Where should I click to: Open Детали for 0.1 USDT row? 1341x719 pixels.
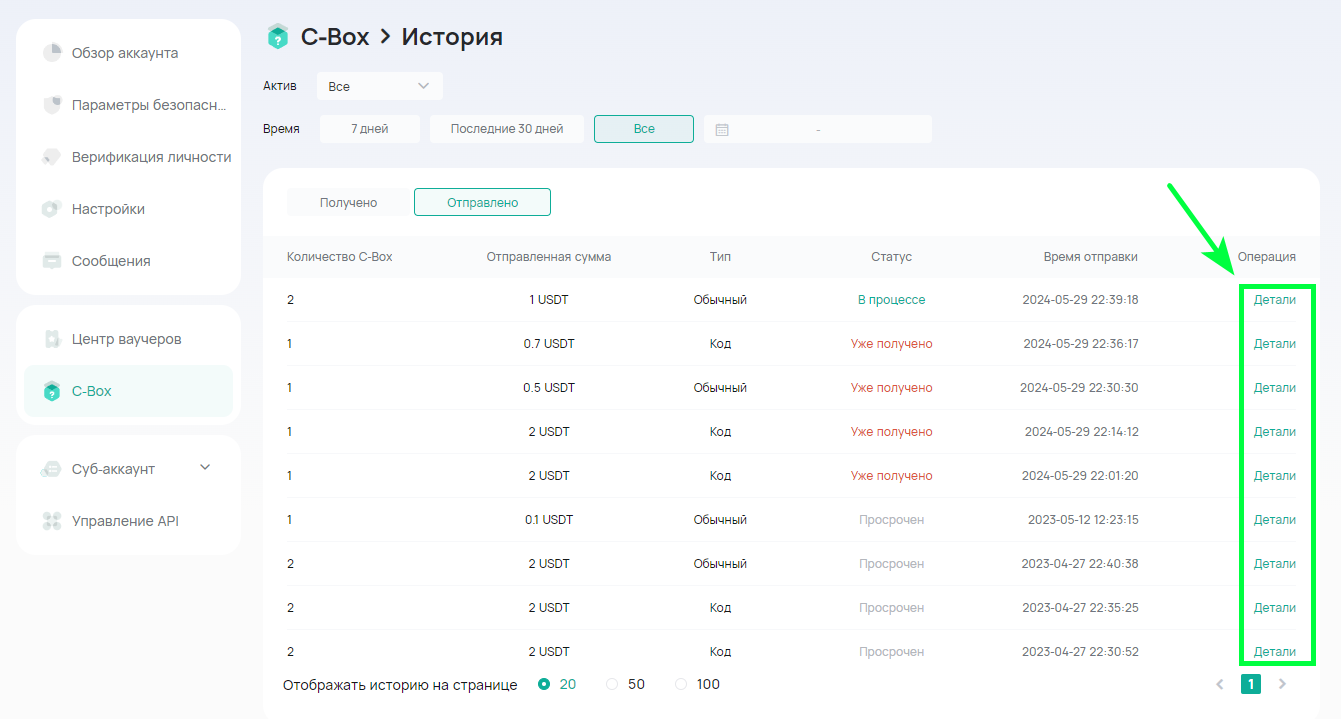(1275, 520)
